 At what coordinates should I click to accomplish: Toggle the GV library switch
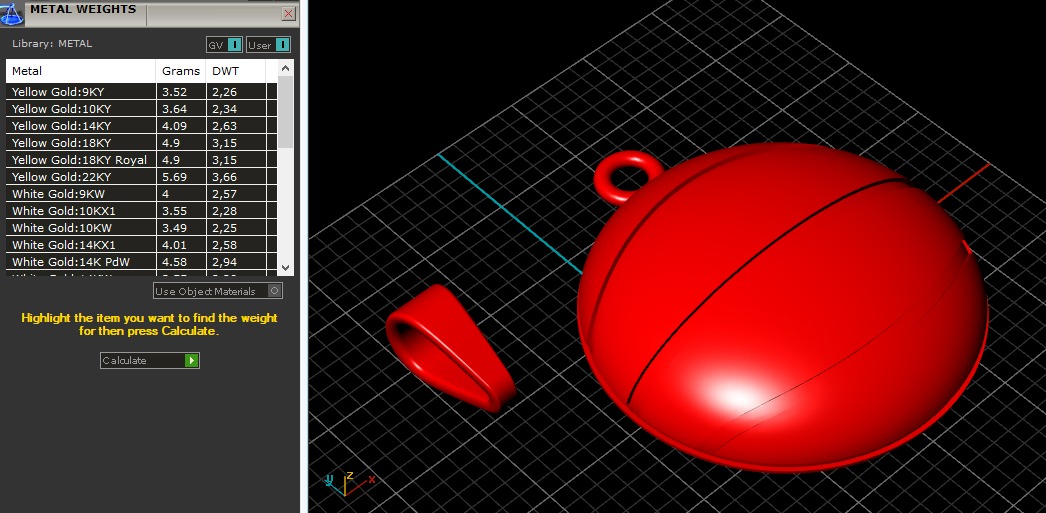[x=224, y=45]
